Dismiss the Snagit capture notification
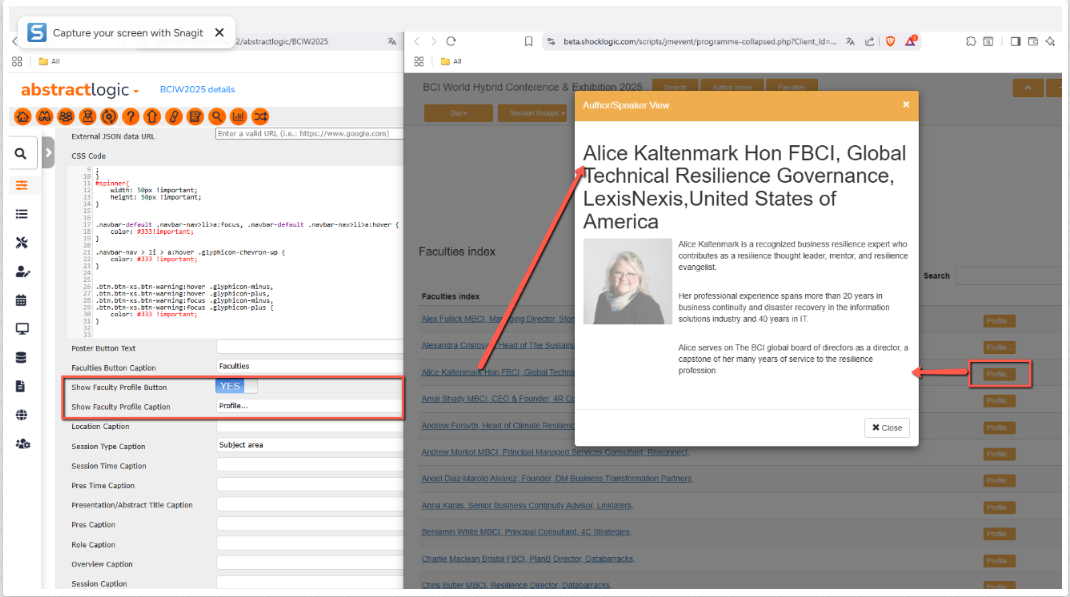Viewport: 1070px width, 597px height. point(219,32)
